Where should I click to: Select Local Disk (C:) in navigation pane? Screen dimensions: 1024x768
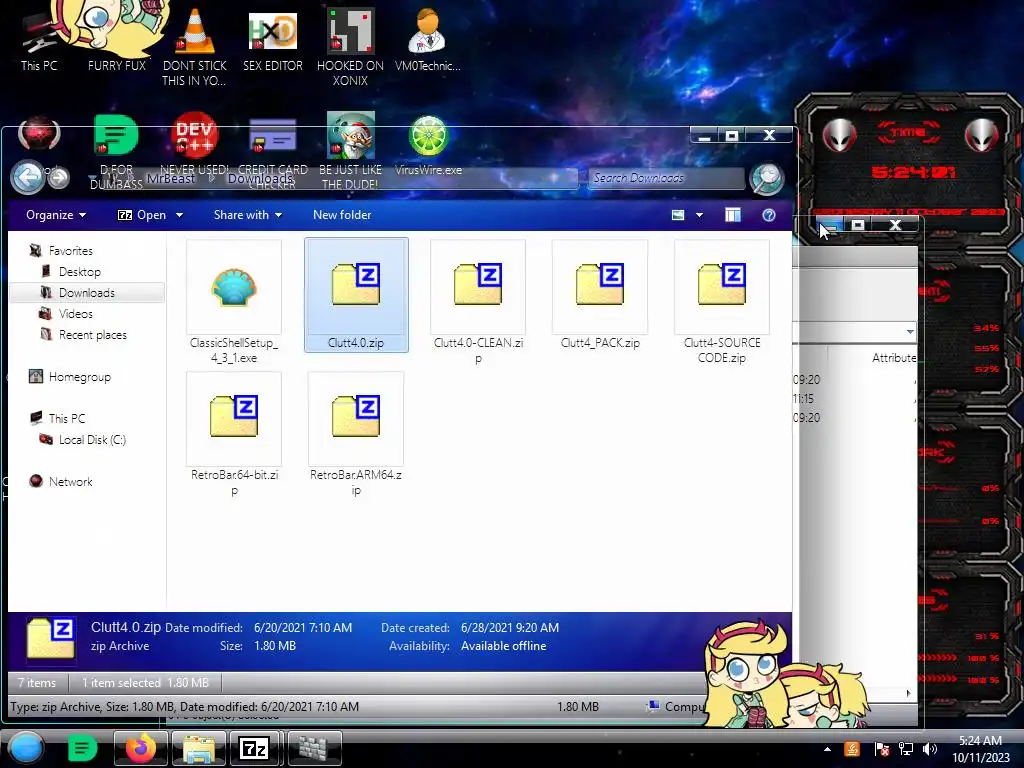point(92,440)
